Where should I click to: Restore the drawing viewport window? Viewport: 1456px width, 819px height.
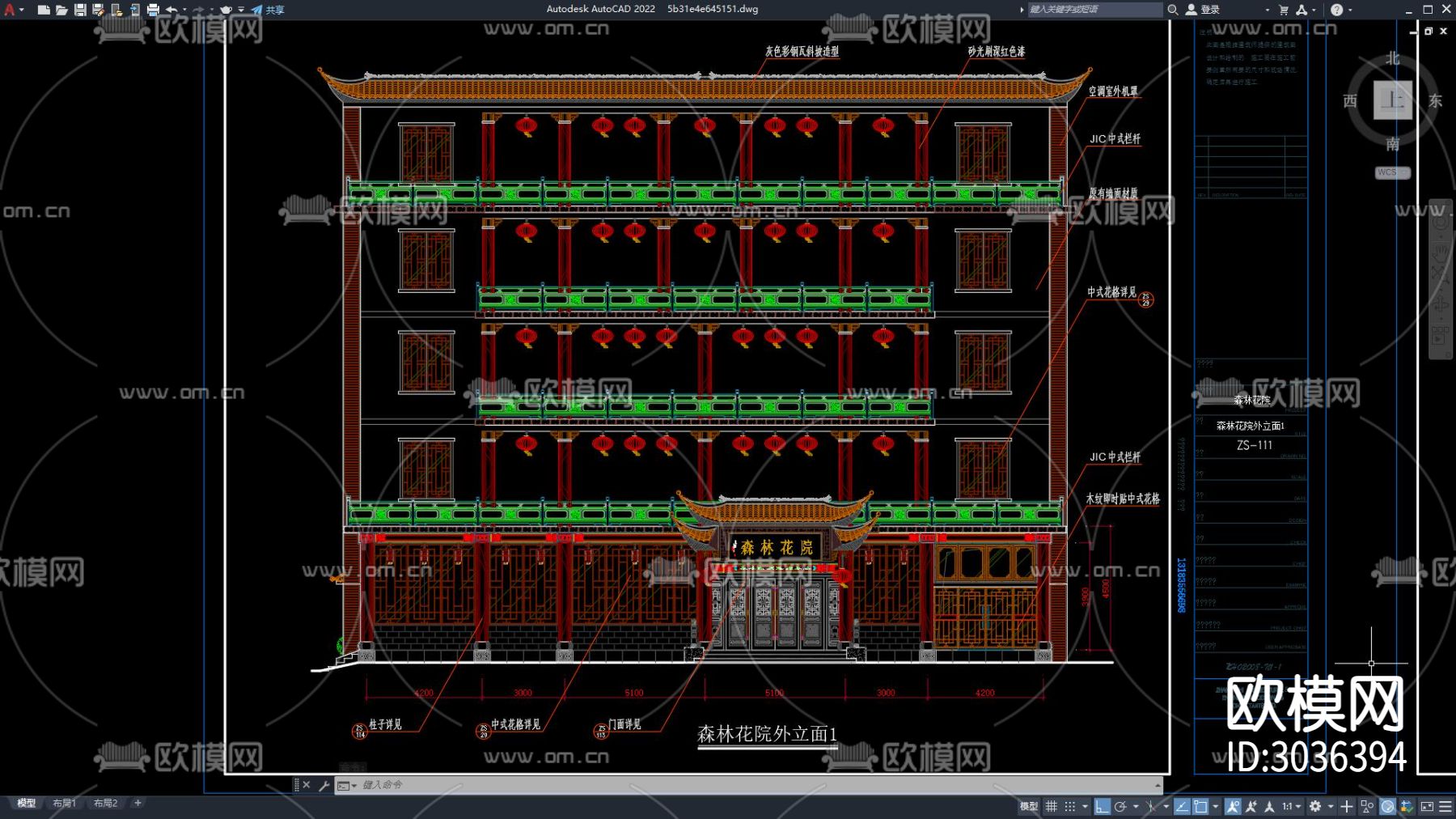point(1428,31)
